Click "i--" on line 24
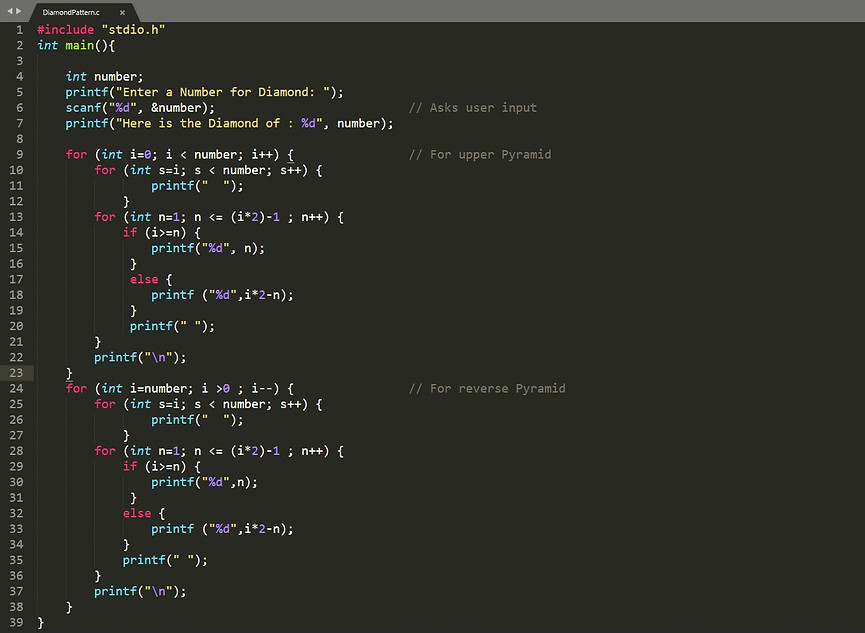Screen dimensions: 865x633 (262, 389)
